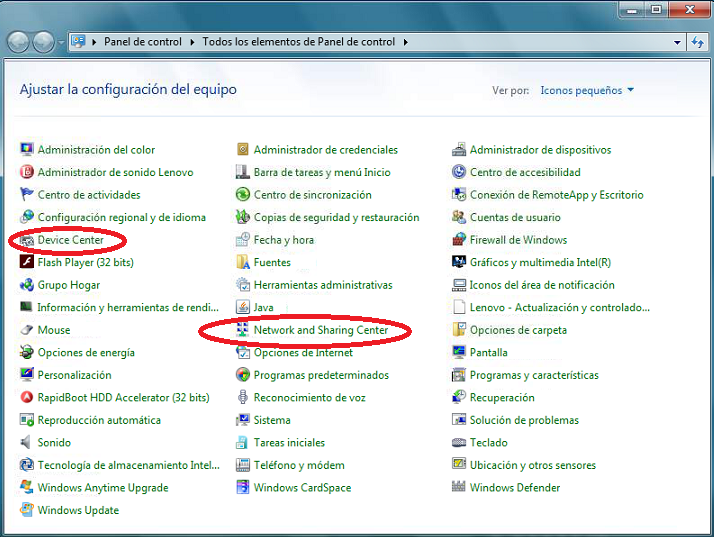Viewport: 714px width, 537px height.
Task: Click the refresh button beside address bar
Action: [698, 42]
